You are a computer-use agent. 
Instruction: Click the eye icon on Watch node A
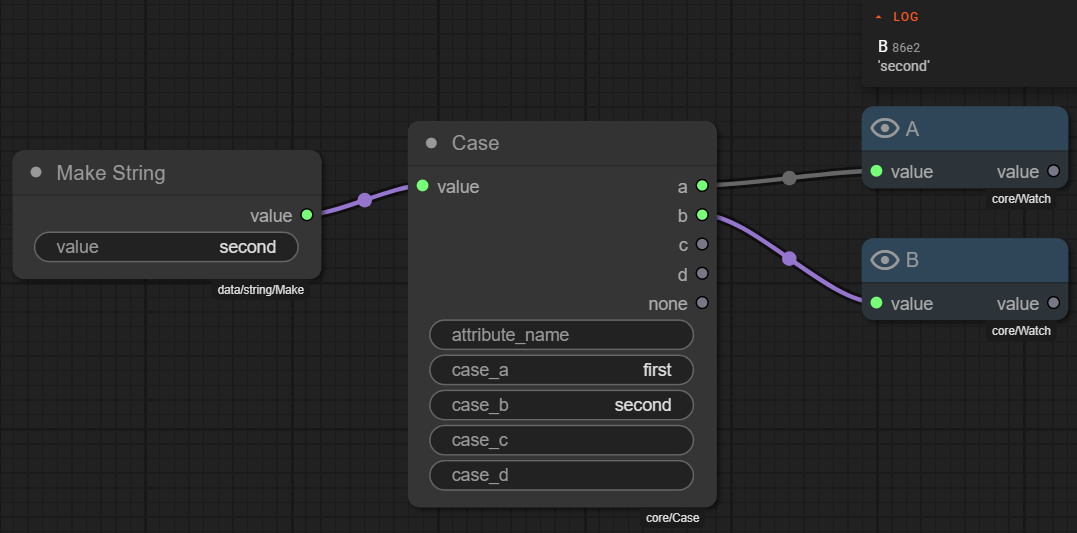(x=885, y=128)
